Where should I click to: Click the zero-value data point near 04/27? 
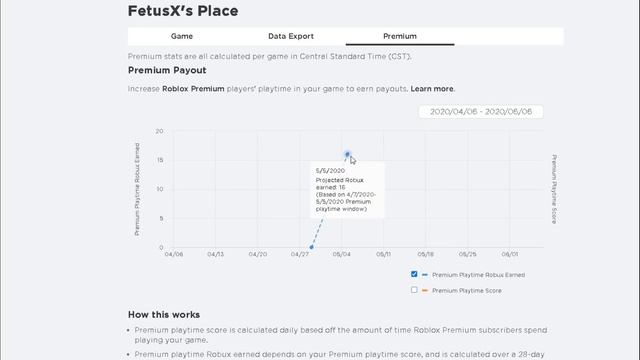(311, 247)
